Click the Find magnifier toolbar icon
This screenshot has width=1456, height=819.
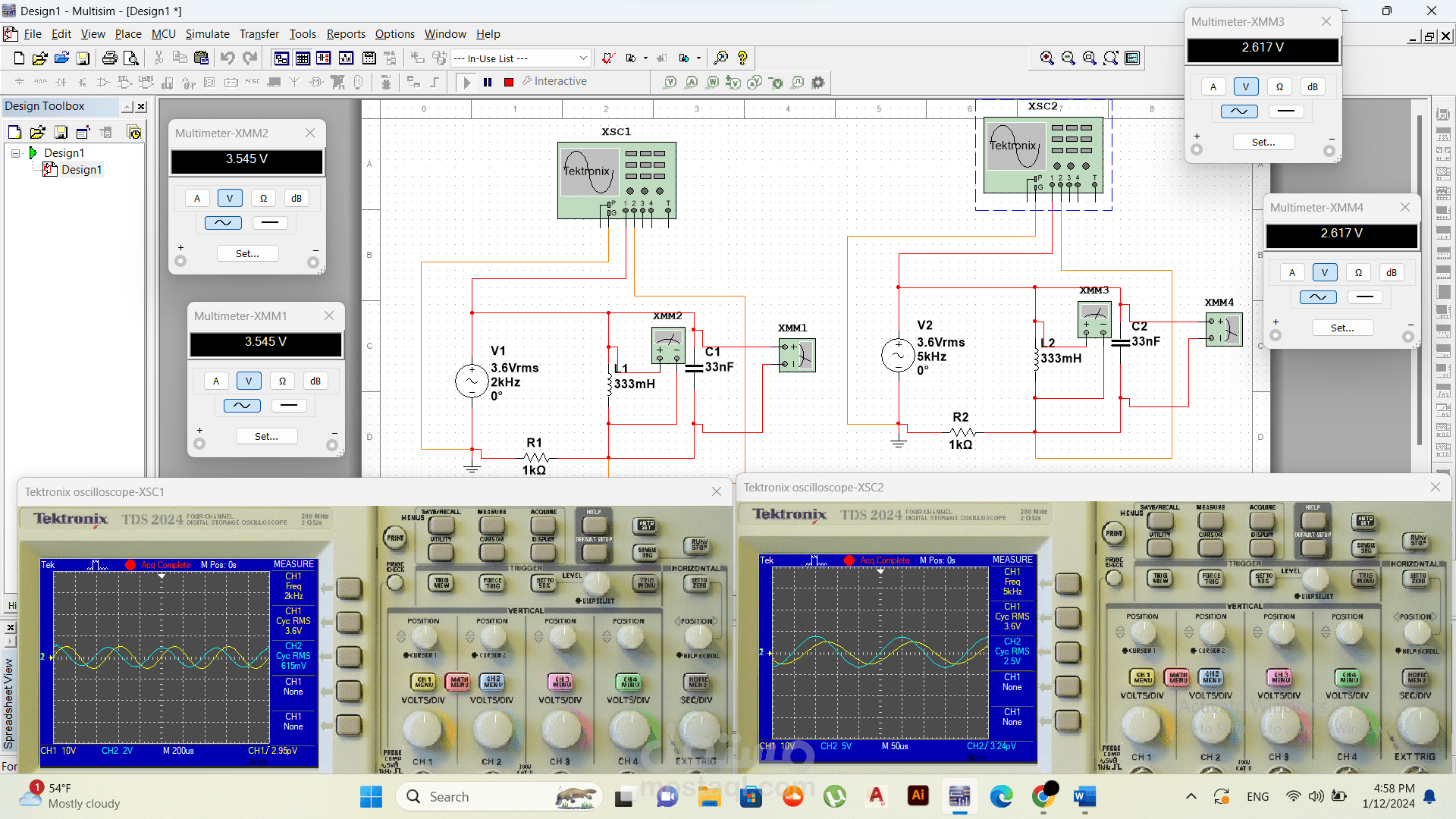[721, 58]
